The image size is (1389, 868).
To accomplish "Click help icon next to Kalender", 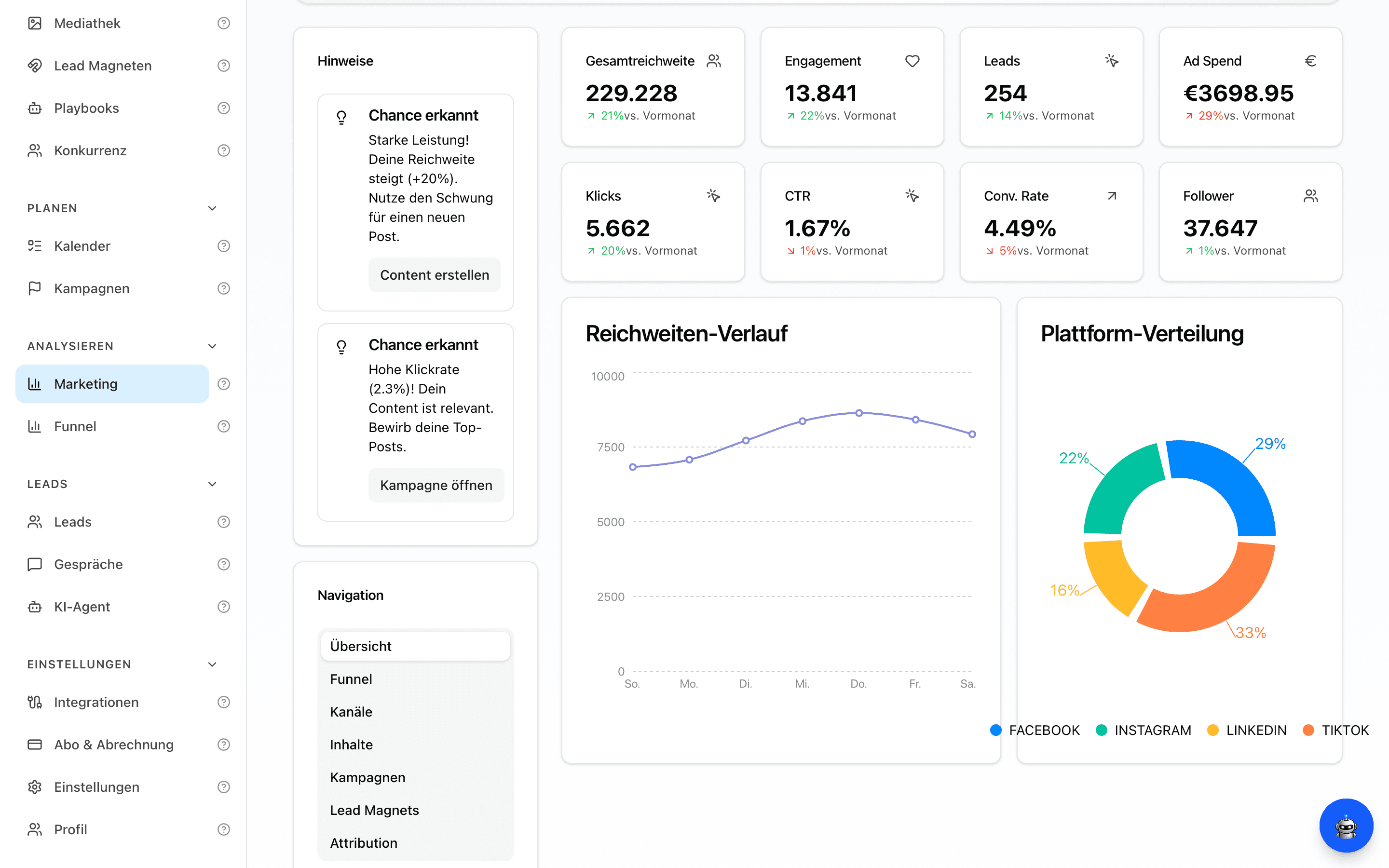I will coord(224,246).
